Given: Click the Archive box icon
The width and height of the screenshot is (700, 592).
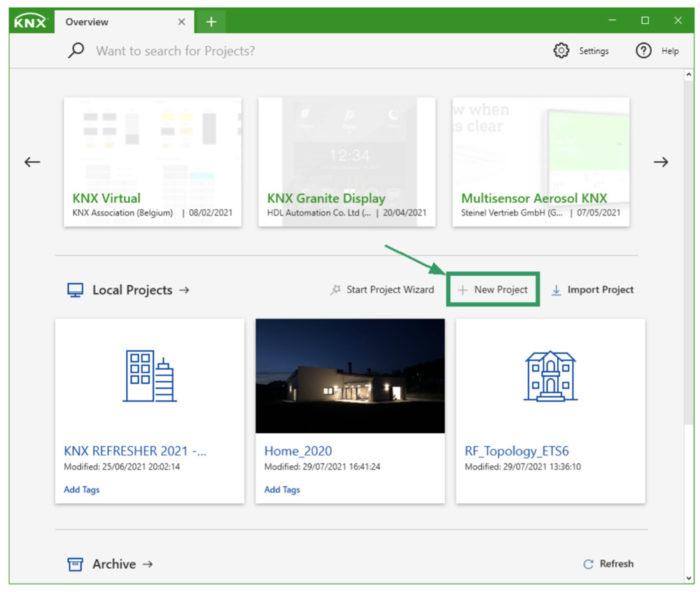Looking at the screenshot, I should click(75, 564).
